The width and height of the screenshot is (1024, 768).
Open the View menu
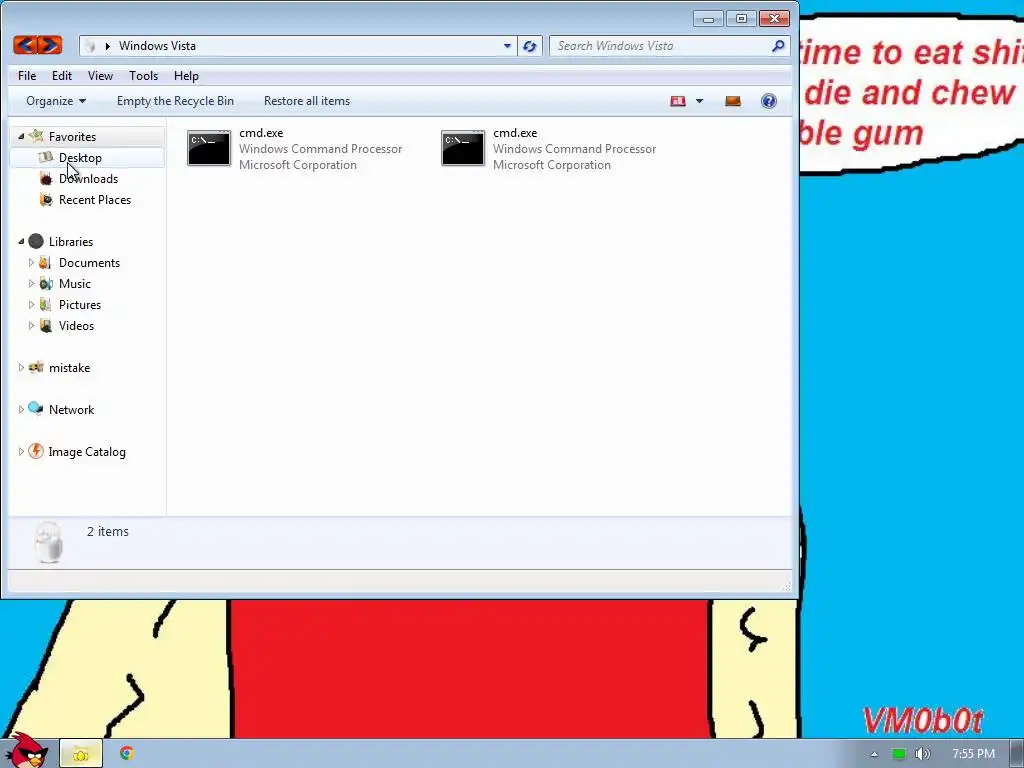tap(101, 76)
